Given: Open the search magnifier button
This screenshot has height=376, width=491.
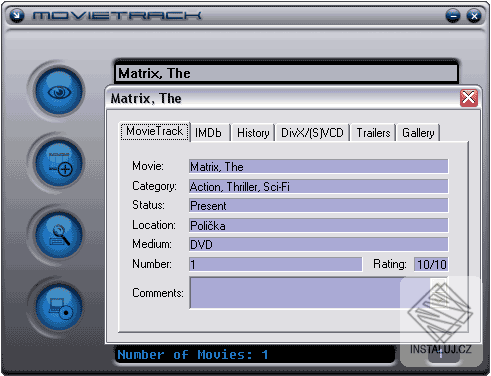Looking at the screenshot, I should 59,235.
